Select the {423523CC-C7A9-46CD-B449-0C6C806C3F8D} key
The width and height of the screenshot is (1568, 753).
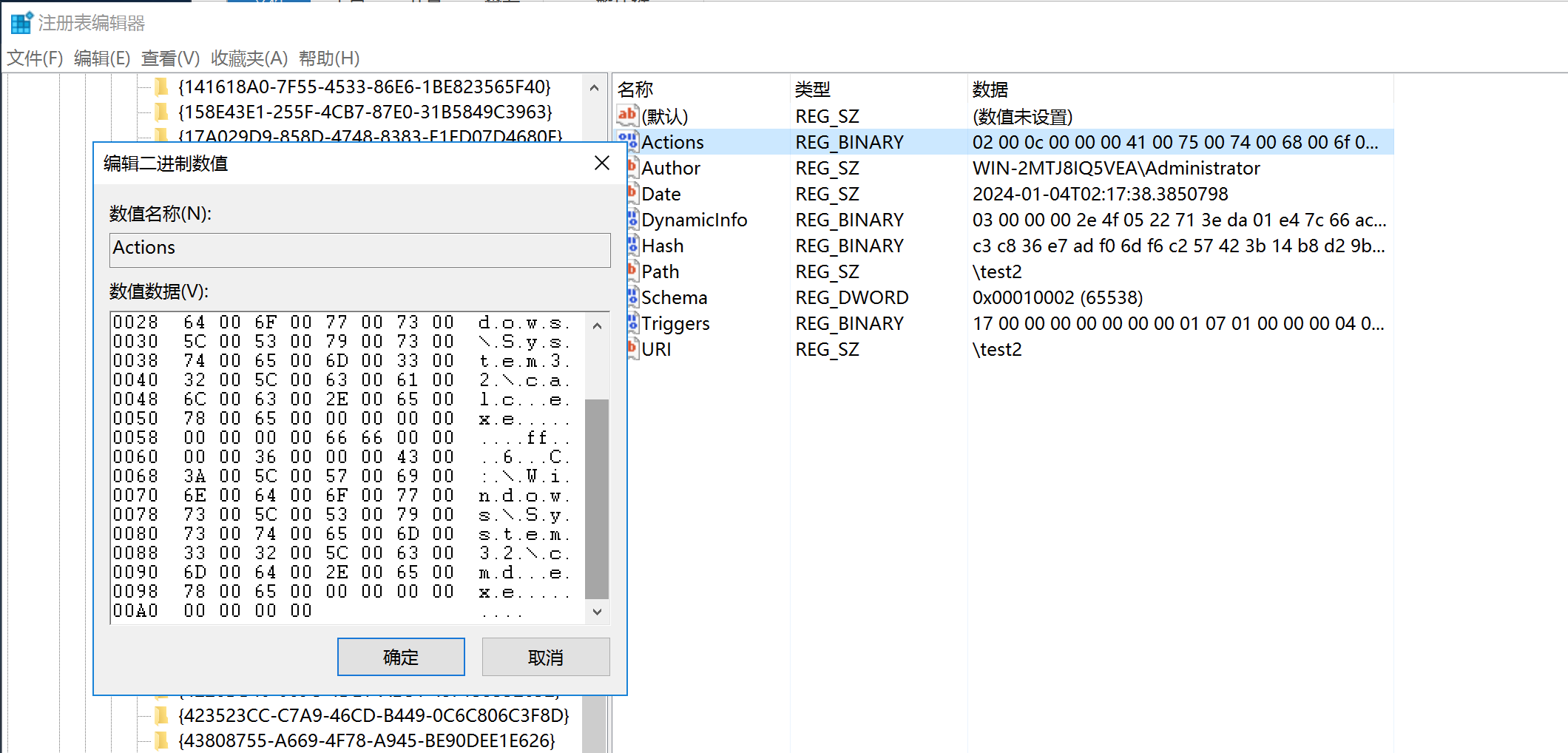pos(374,715)
